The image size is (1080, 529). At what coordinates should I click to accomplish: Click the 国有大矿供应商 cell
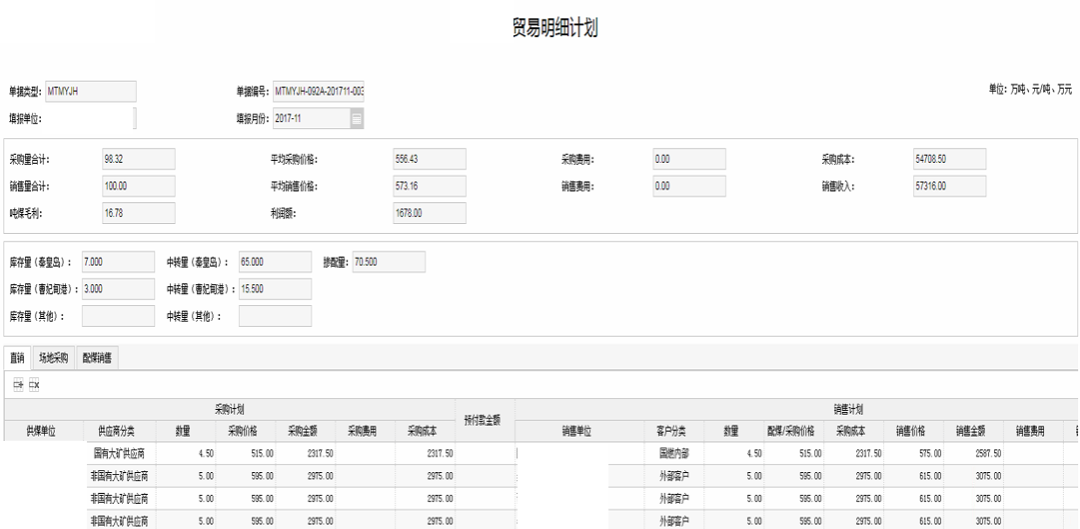[120, 453]
